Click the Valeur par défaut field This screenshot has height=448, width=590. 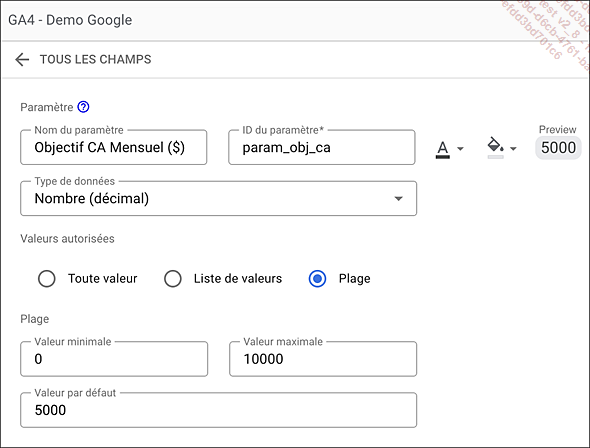[219, 410]
